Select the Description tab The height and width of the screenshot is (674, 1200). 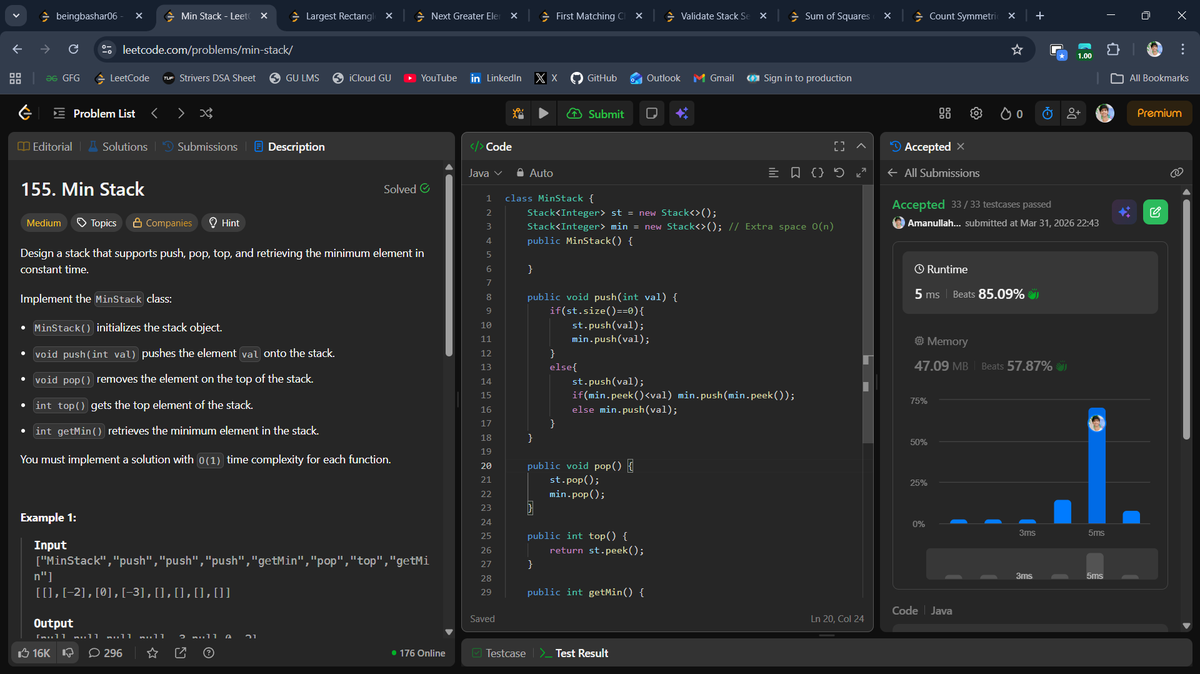(x=289, y=147)
